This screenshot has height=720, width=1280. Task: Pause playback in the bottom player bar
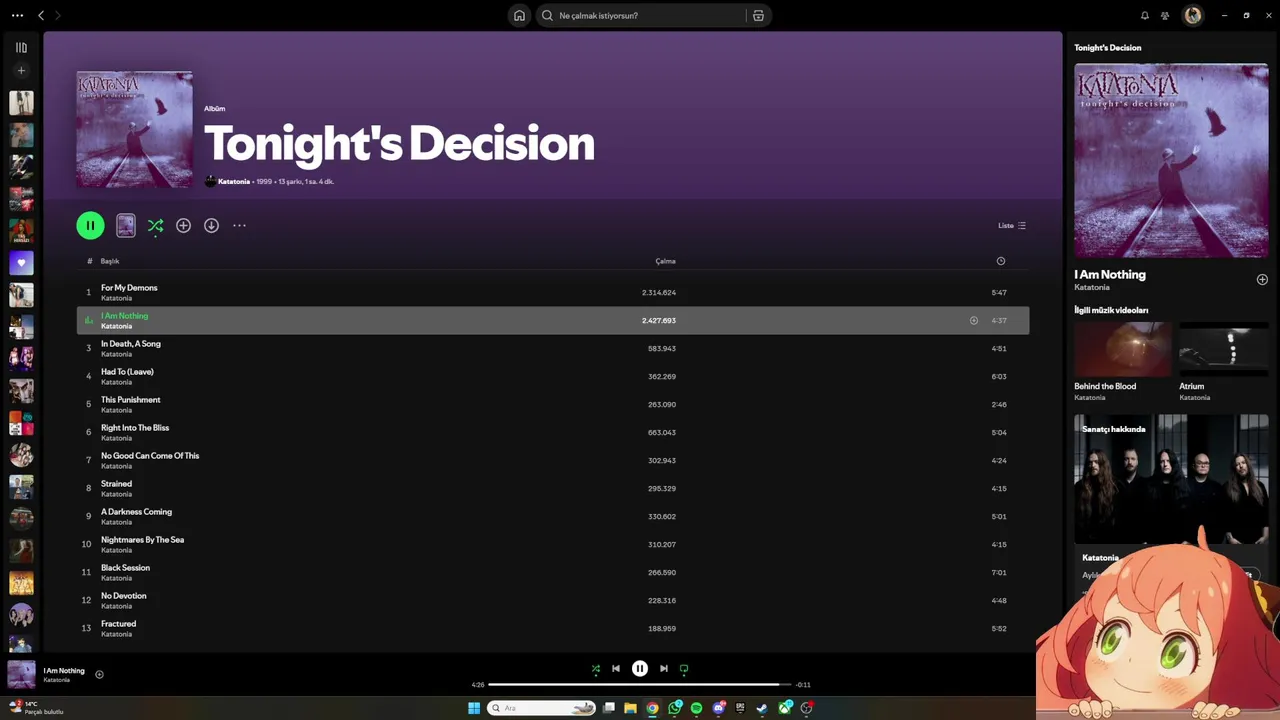coord(640,669)
